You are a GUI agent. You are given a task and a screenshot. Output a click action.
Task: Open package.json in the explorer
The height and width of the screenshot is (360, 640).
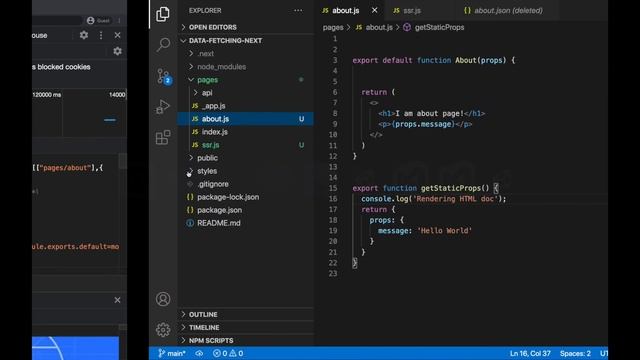pos(245,210)
